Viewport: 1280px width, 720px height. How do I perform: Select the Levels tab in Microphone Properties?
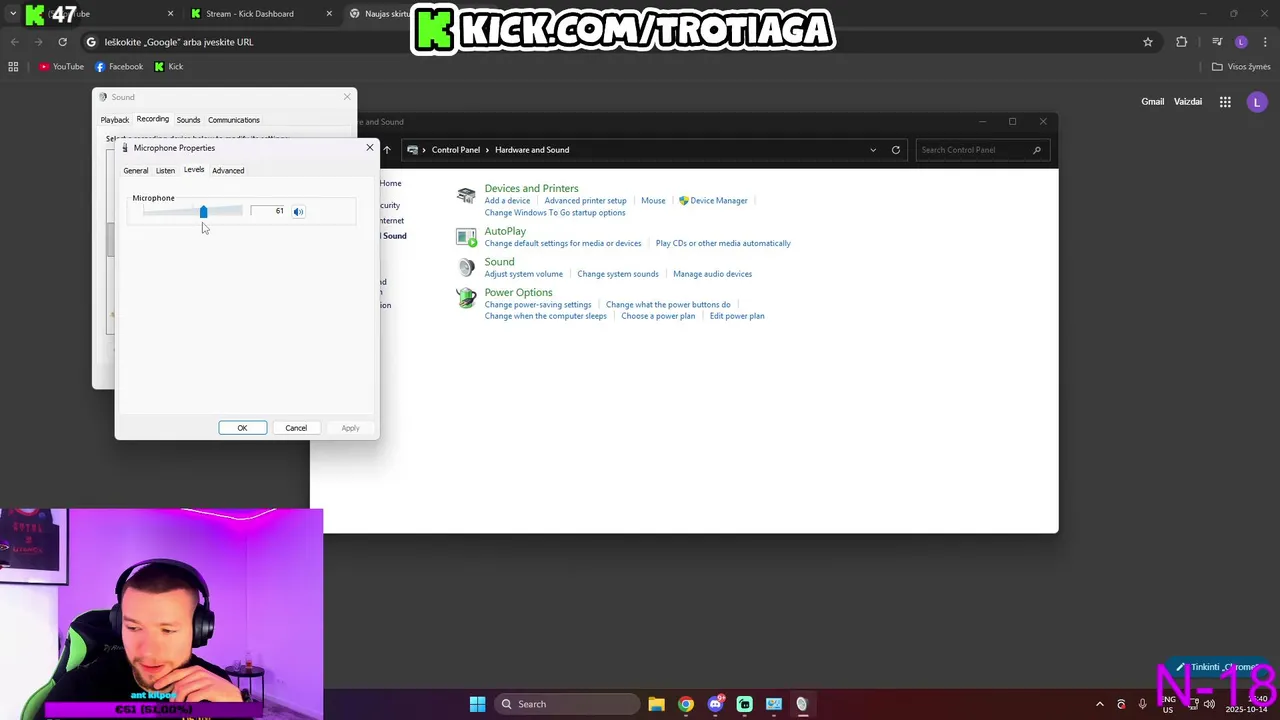pyautogui.click(x=194, y=170)
